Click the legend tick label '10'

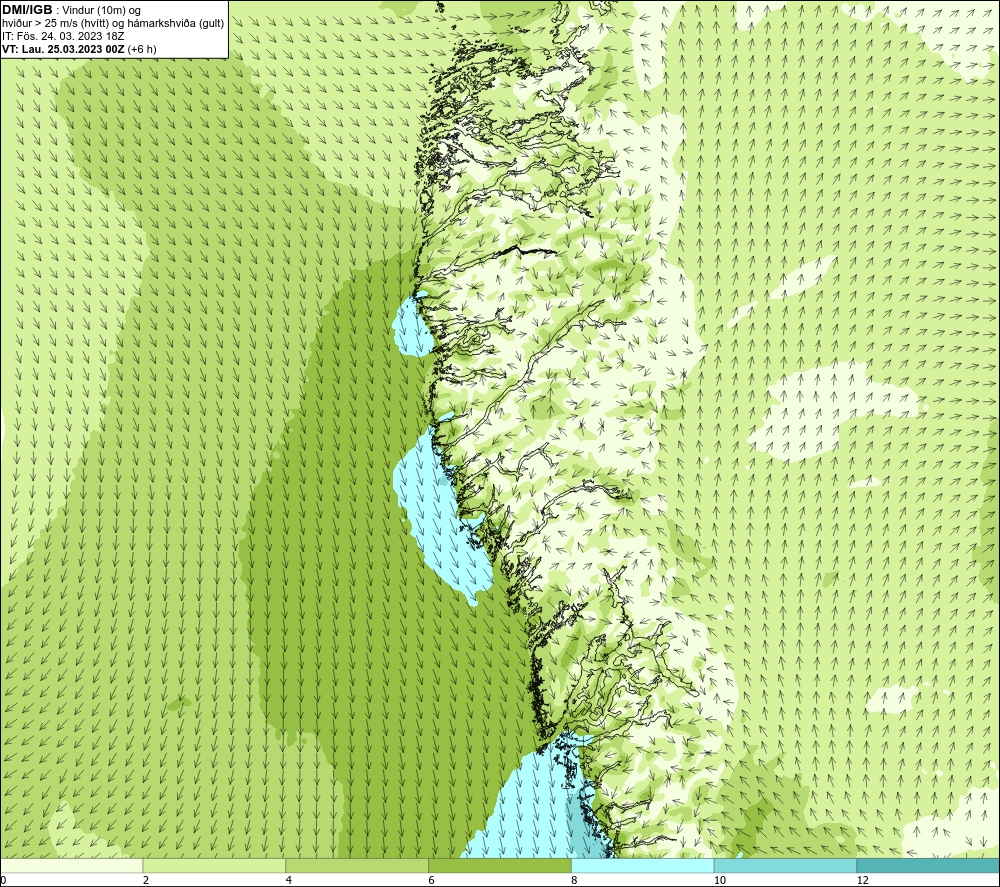click(719, 880)
